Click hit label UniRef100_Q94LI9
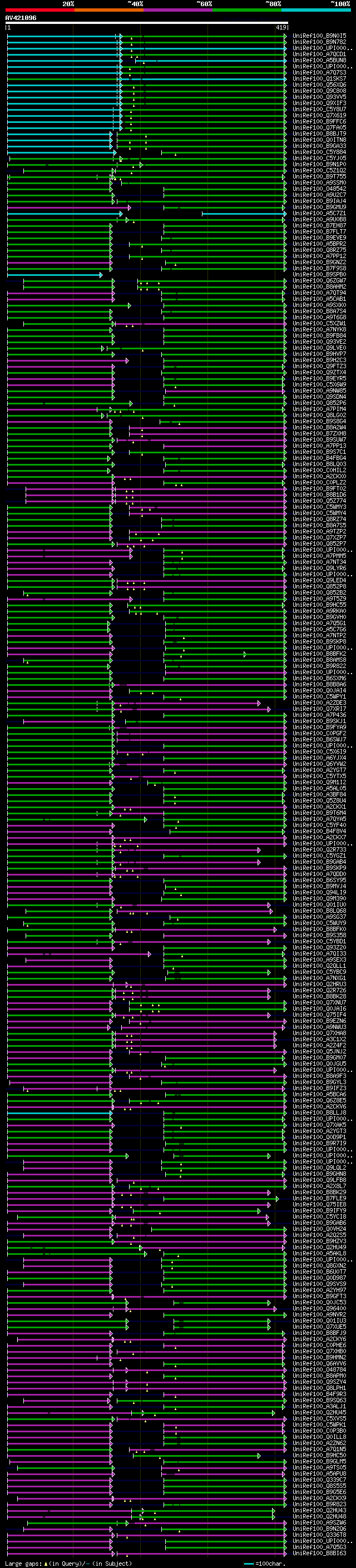The image size is (356, 1568). point(319,893)
